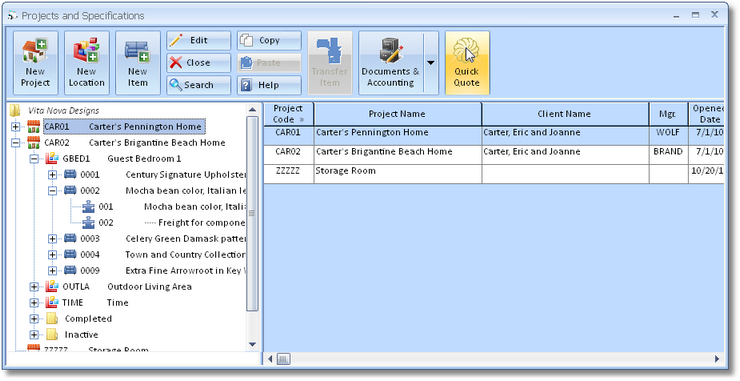Click tree scrollbar up arrow

click(252, 110)
